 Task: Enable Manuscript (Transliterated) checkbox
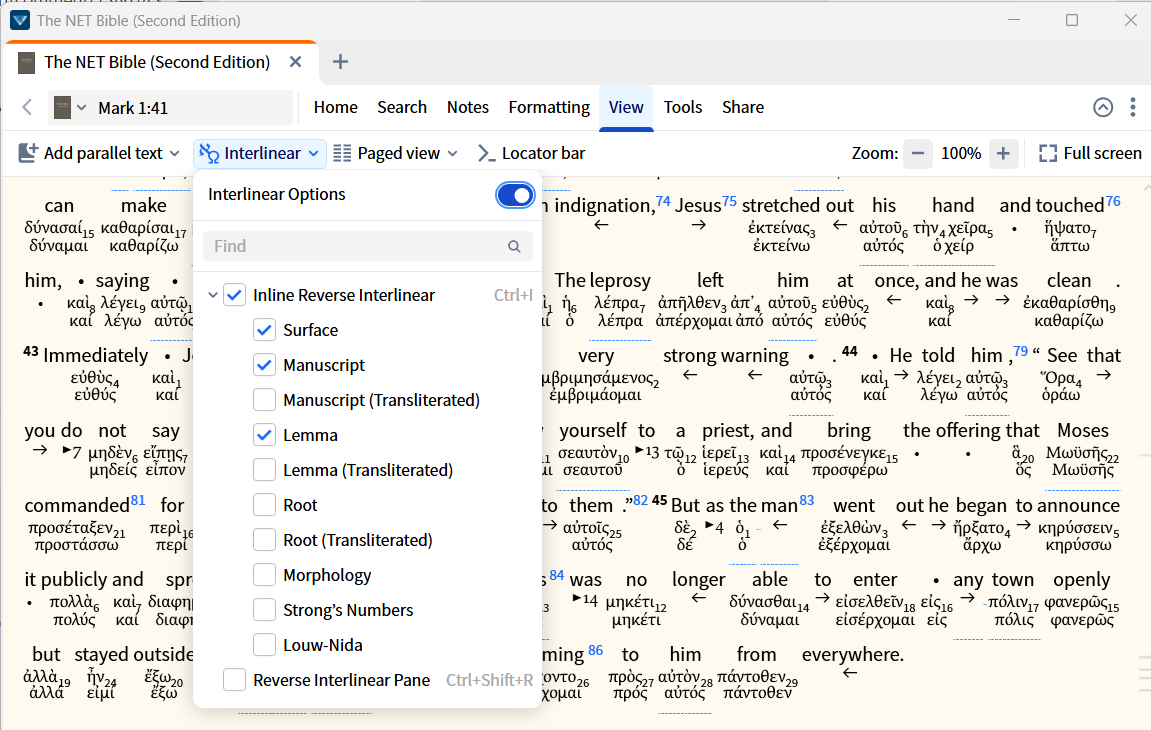[x=264, y=400]
